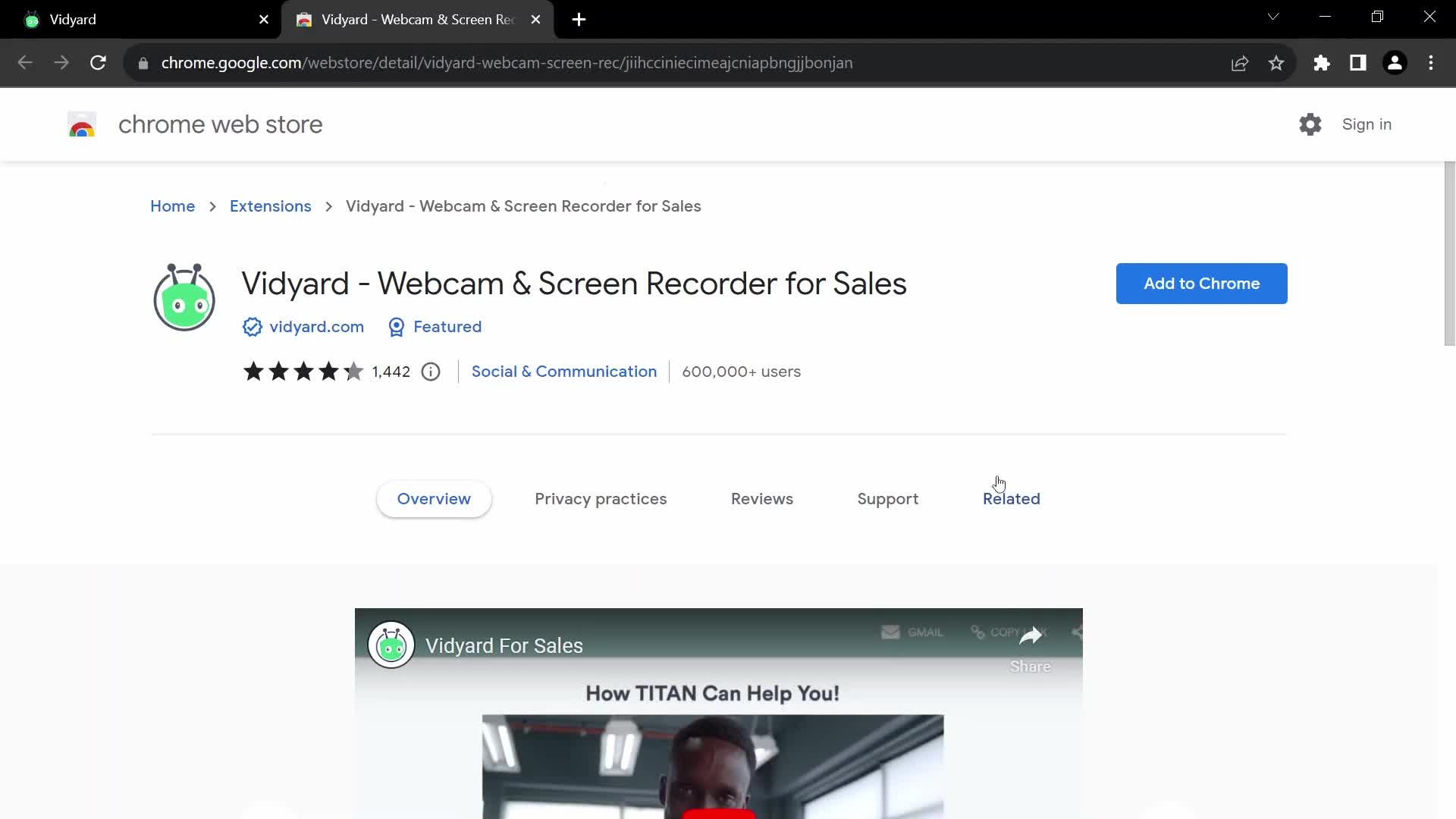Go back with the browser back arrow
The width and height of the screenshot is (1456, 819).
click(25, 63)
